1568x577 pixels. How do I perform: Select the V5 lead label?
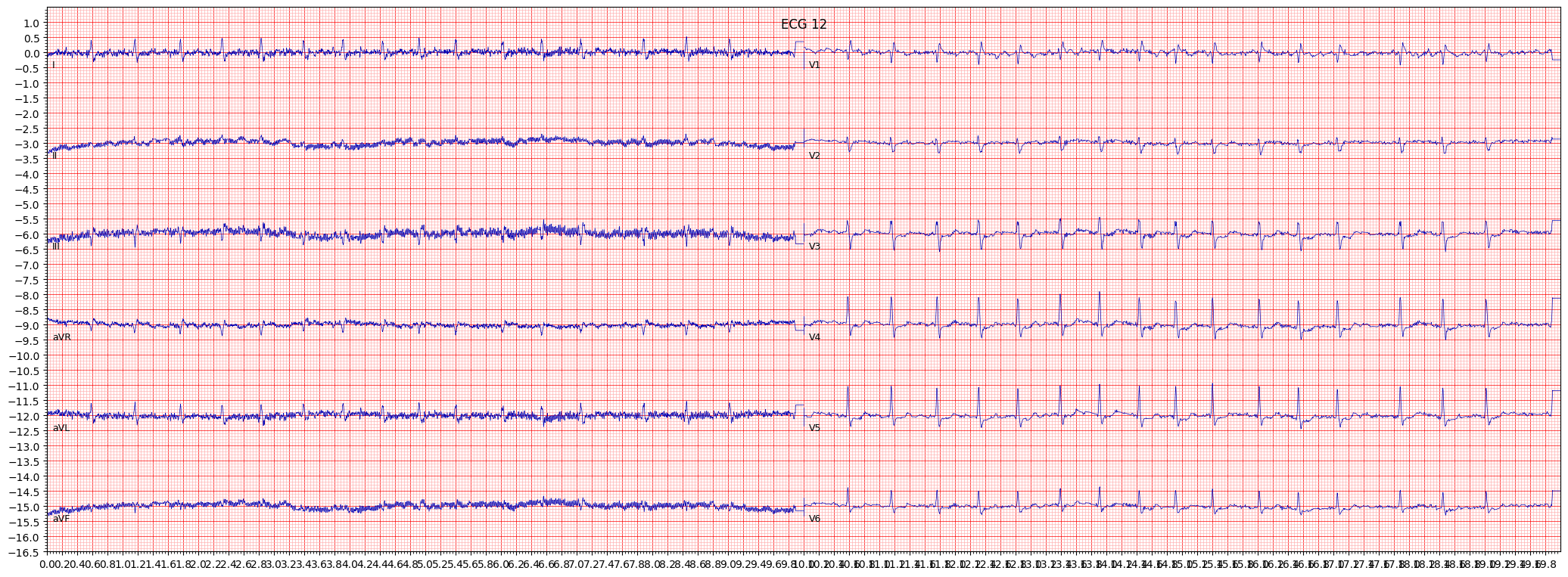tap(814, 428)
